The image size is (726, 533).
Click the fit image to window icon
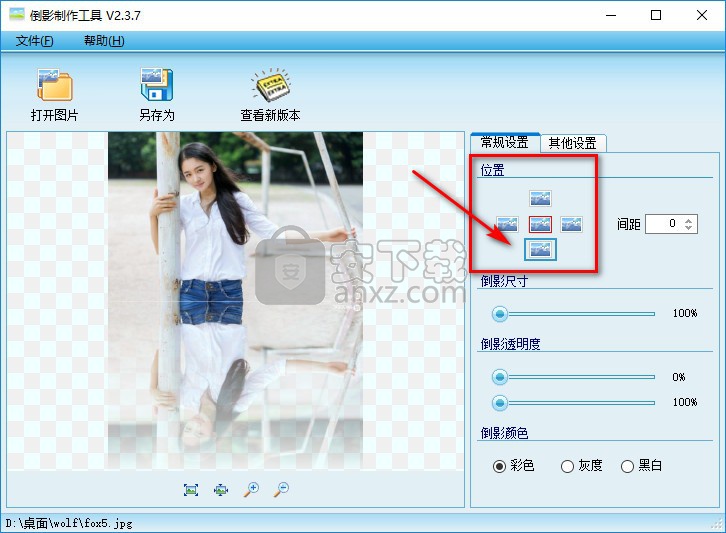coord(221,489)
